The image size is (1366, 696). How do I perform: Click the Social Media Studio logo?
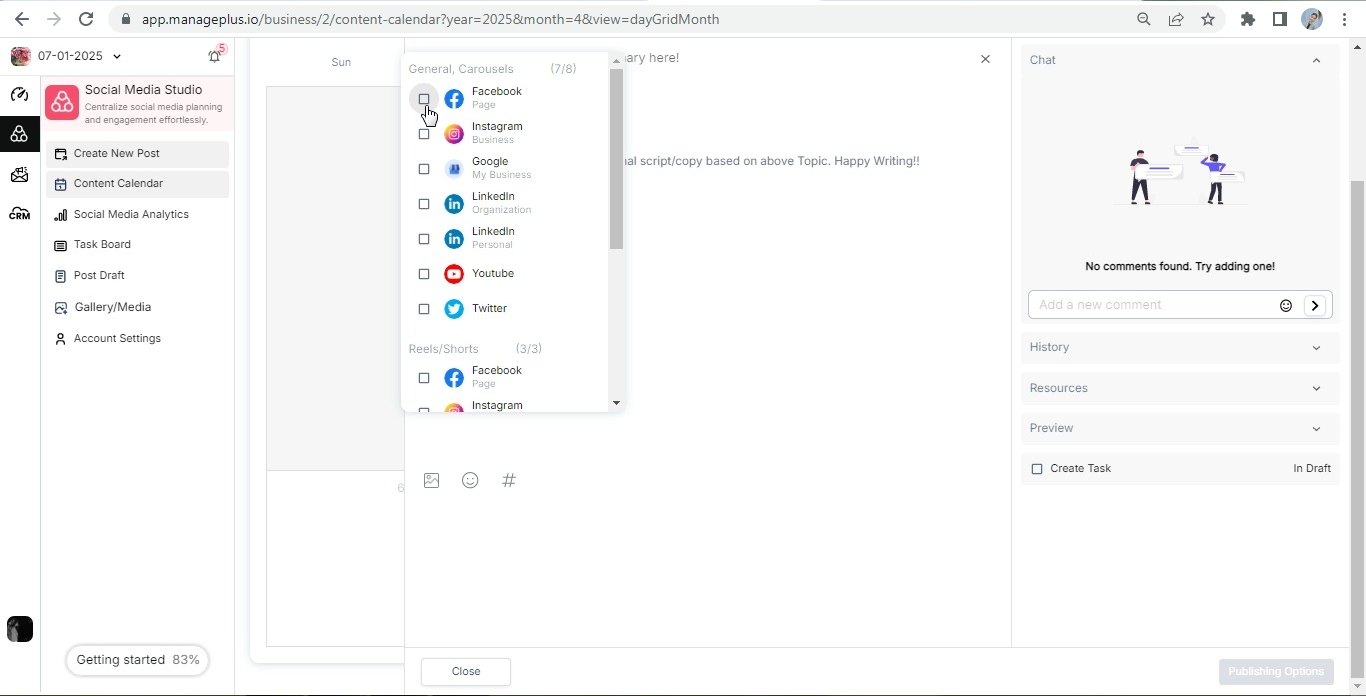(x=62, y=102)
